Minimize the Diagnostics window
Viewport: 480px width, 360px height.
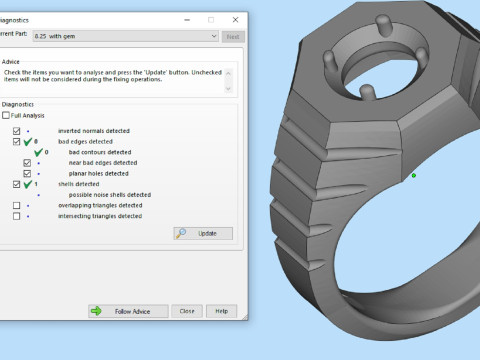(x=187, y=20)
